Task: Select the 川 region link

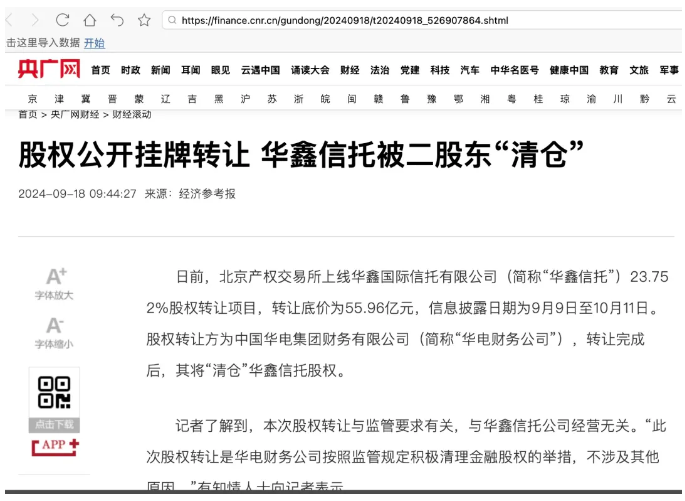Action: pyautogui.click(x=618, y=99)
